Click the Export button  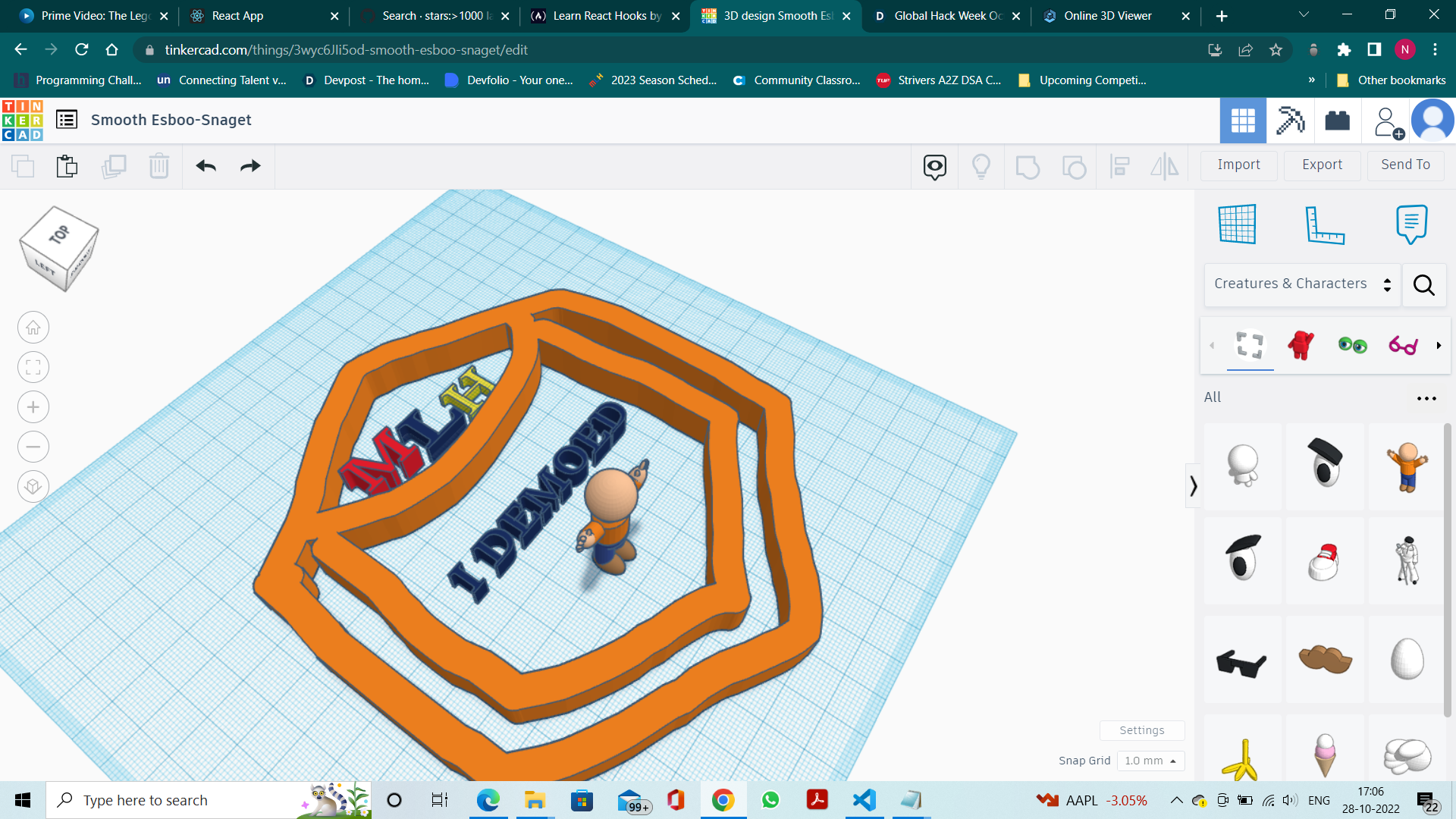[x=1321, y=165]
